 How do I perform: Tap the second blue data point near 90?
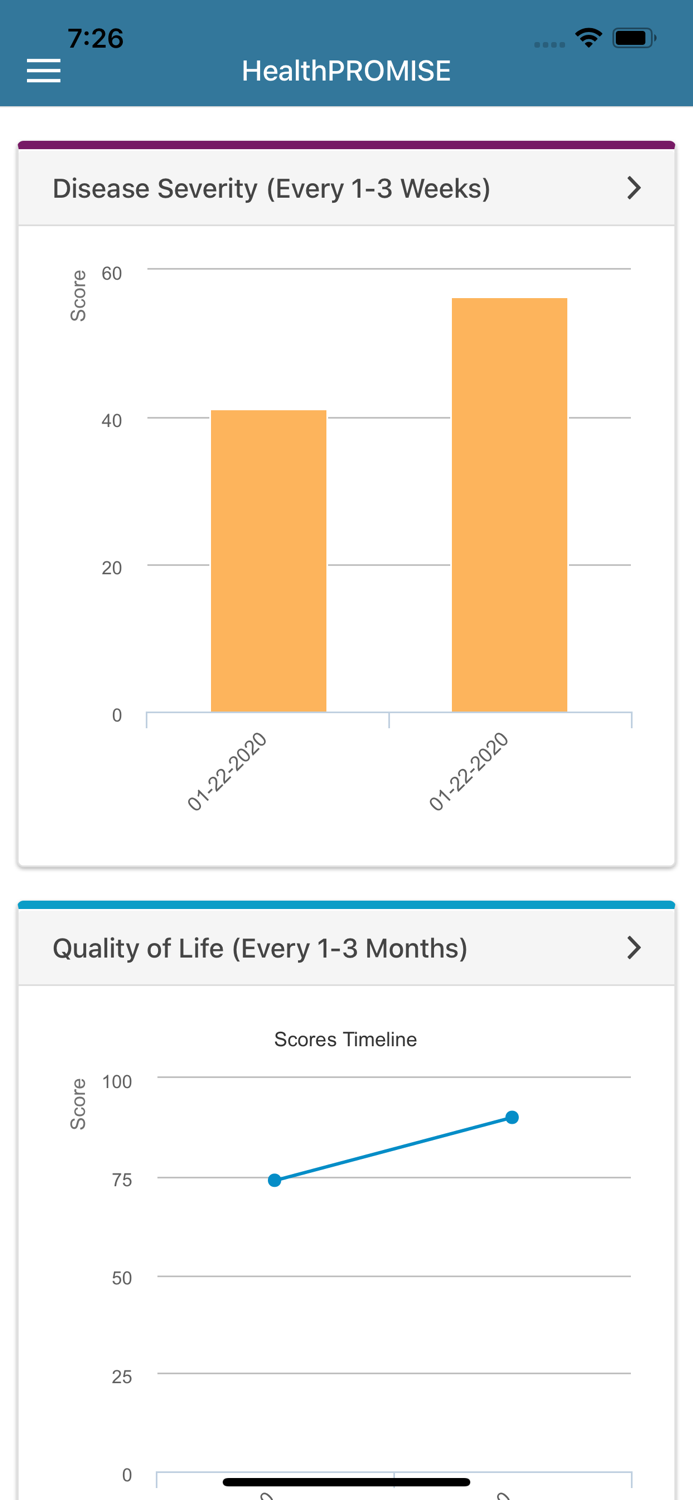point(512,1117)
